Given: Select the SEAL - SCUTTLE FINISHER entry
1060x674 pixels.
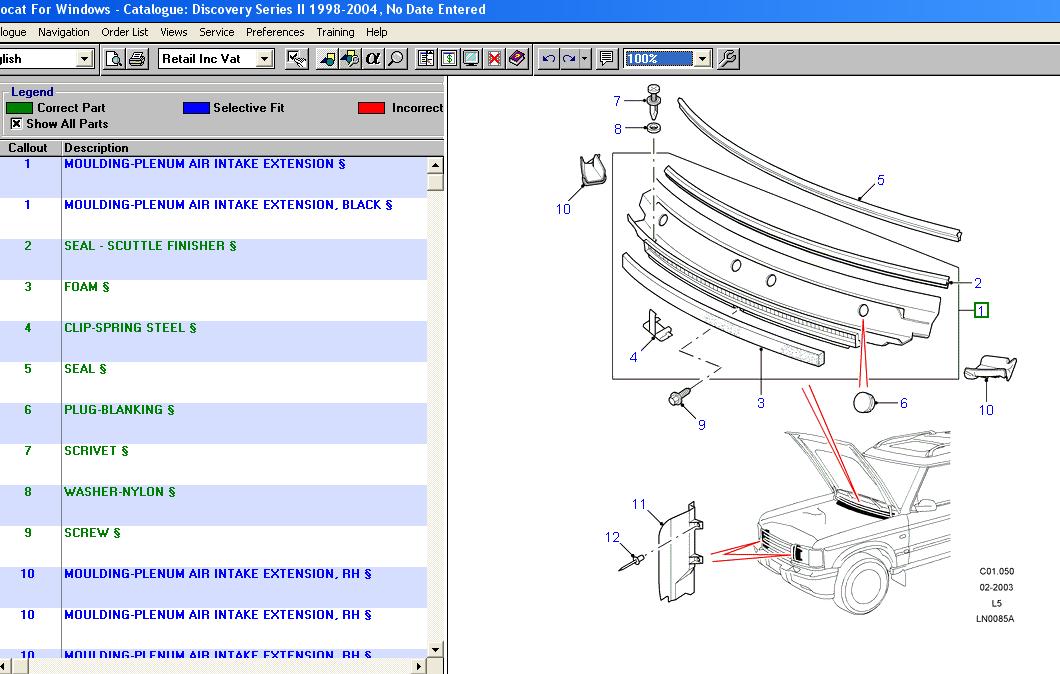Looking at the screenshot, I should (x=150, y=246).
